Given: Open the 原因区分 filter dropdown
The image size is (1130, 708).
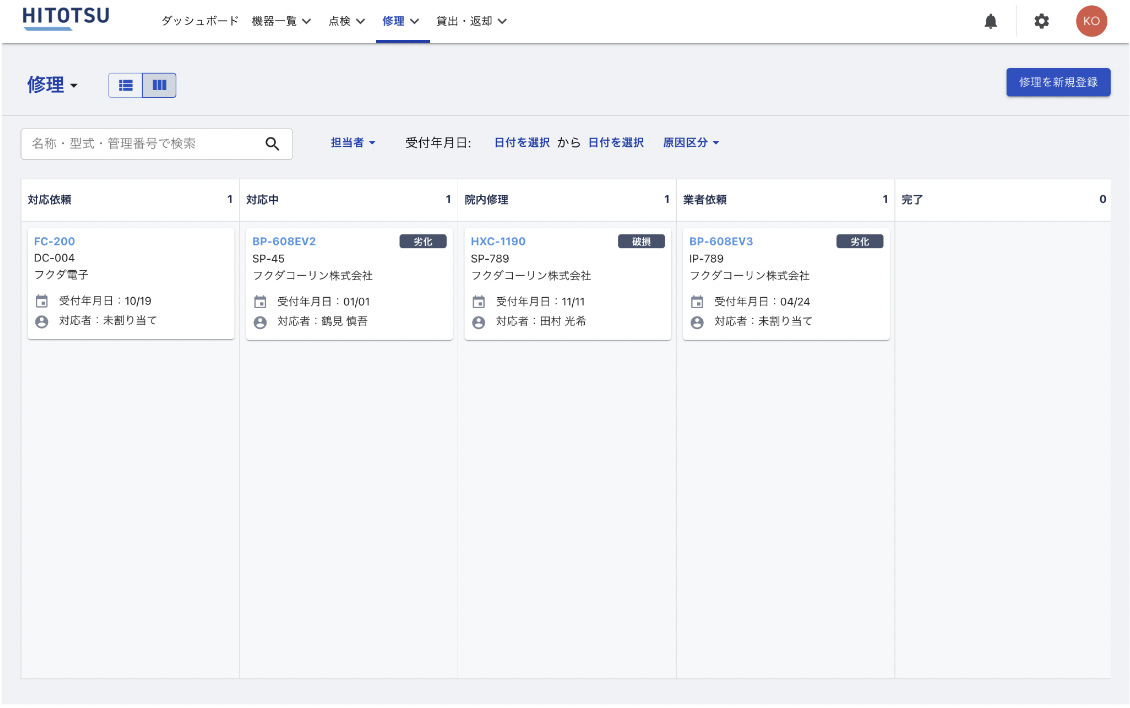Looking at the screenshot, I should coord(691,143).
